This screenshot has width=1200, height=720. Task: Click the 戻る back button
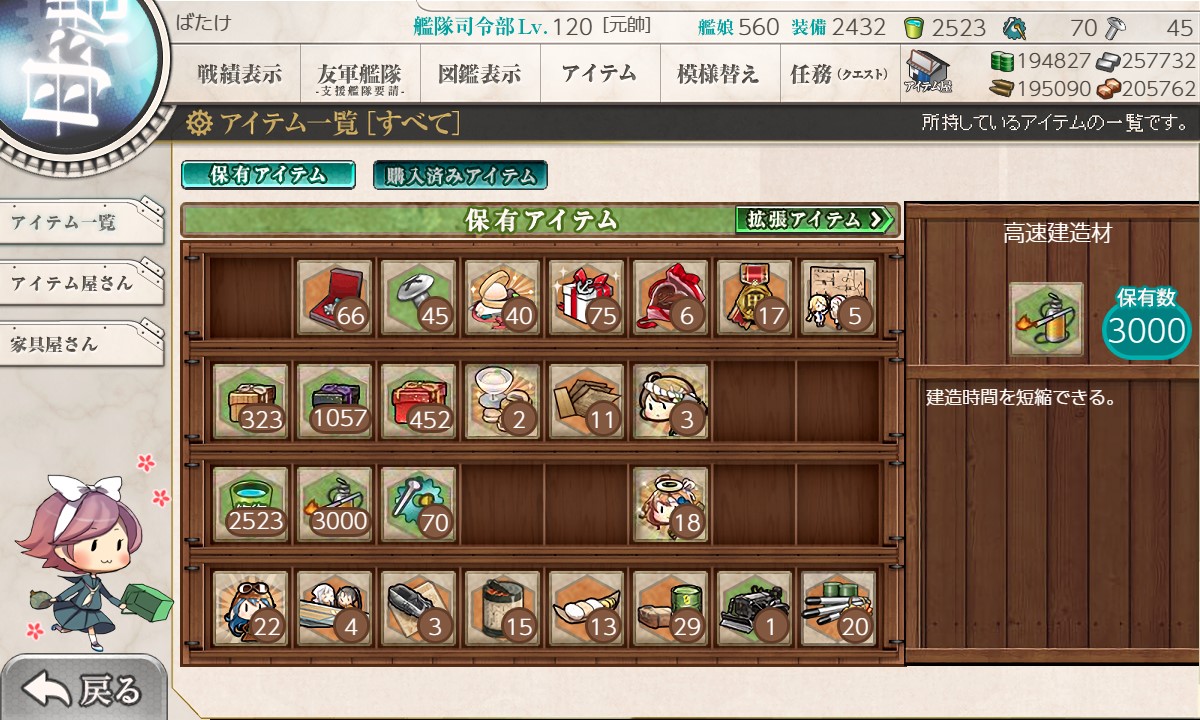point(82,690)
